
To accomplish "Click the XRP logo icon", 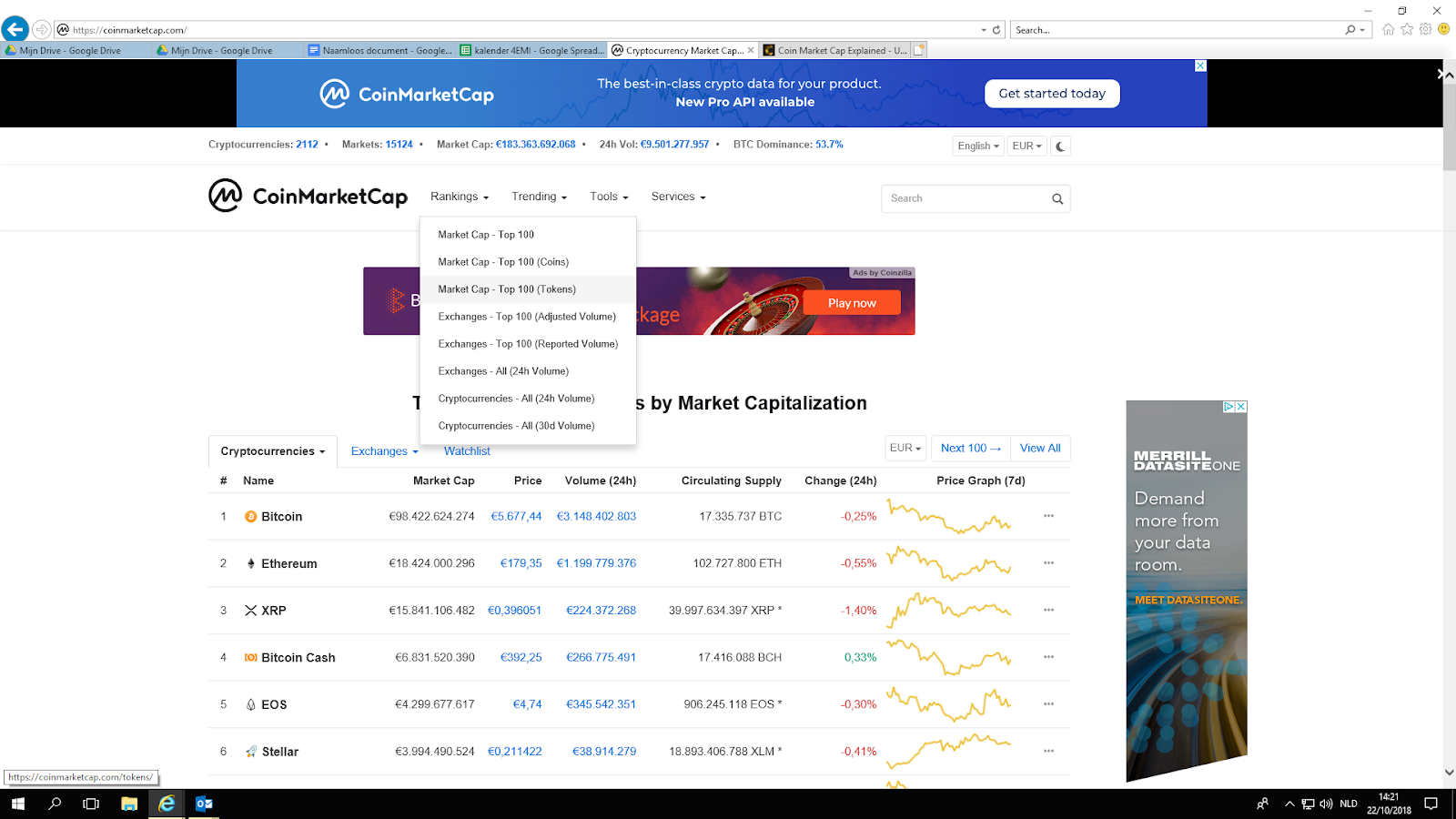I will (x=251, y=611).
